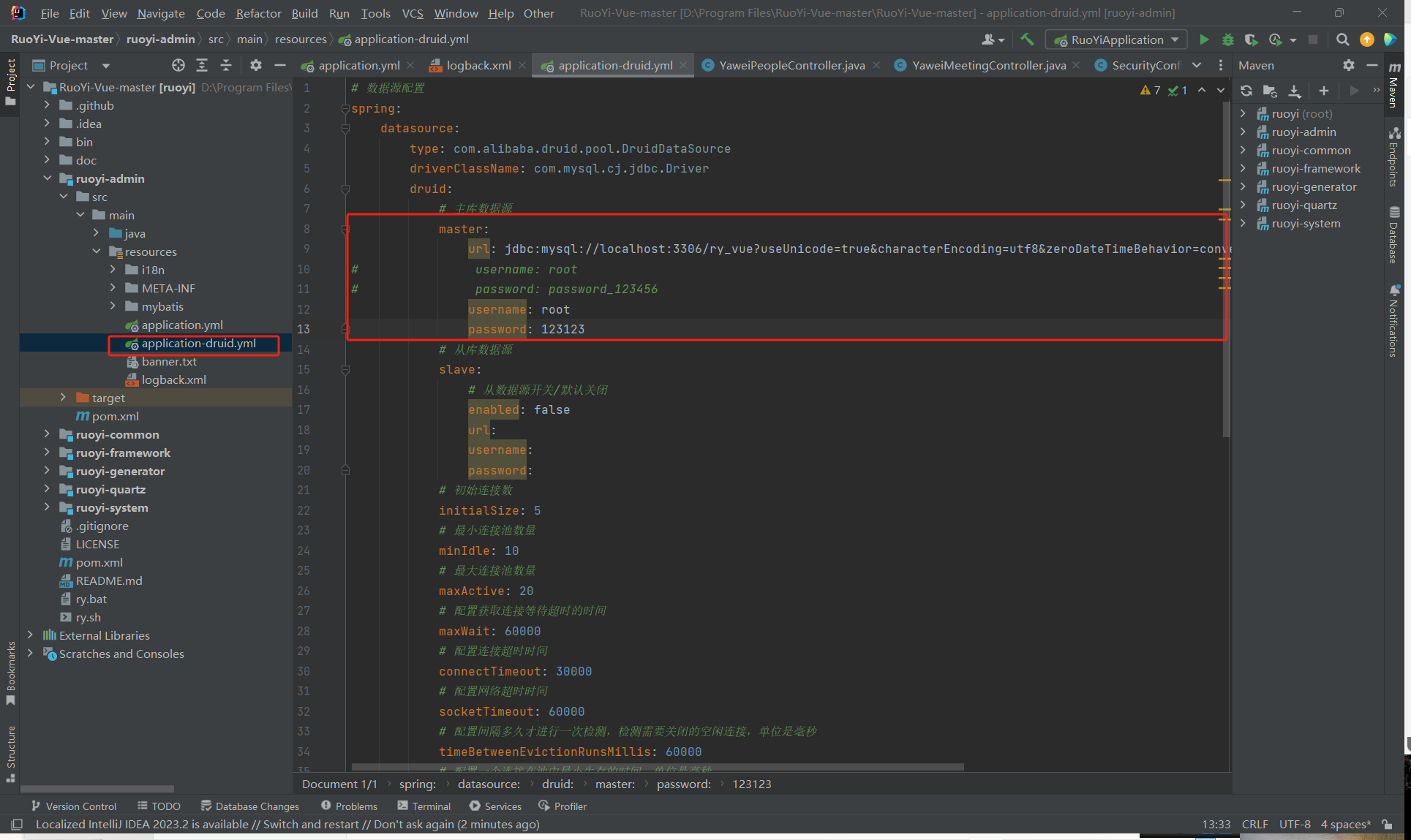Collapse all in Project panel
The height and width of the screenshot is (840, 1411).
click(226, 65)
